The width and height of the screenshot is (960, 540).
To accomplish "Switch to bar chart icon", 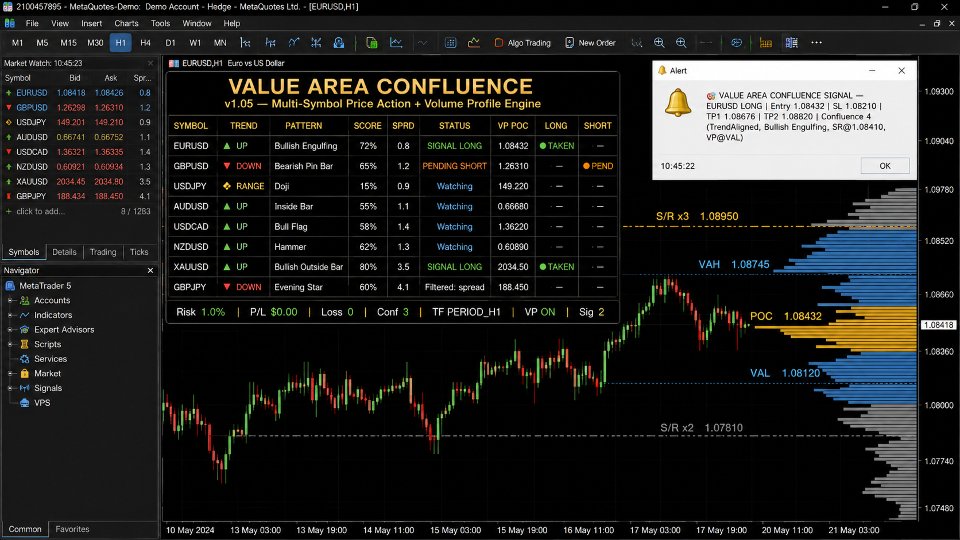I will (246, 43).
